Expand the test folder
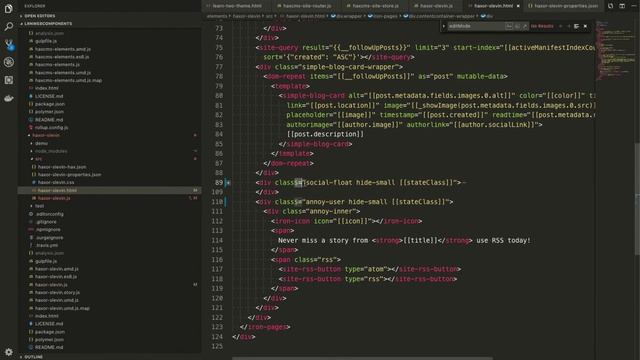Viewport: 640px width, 360px height. click(40, 206)
